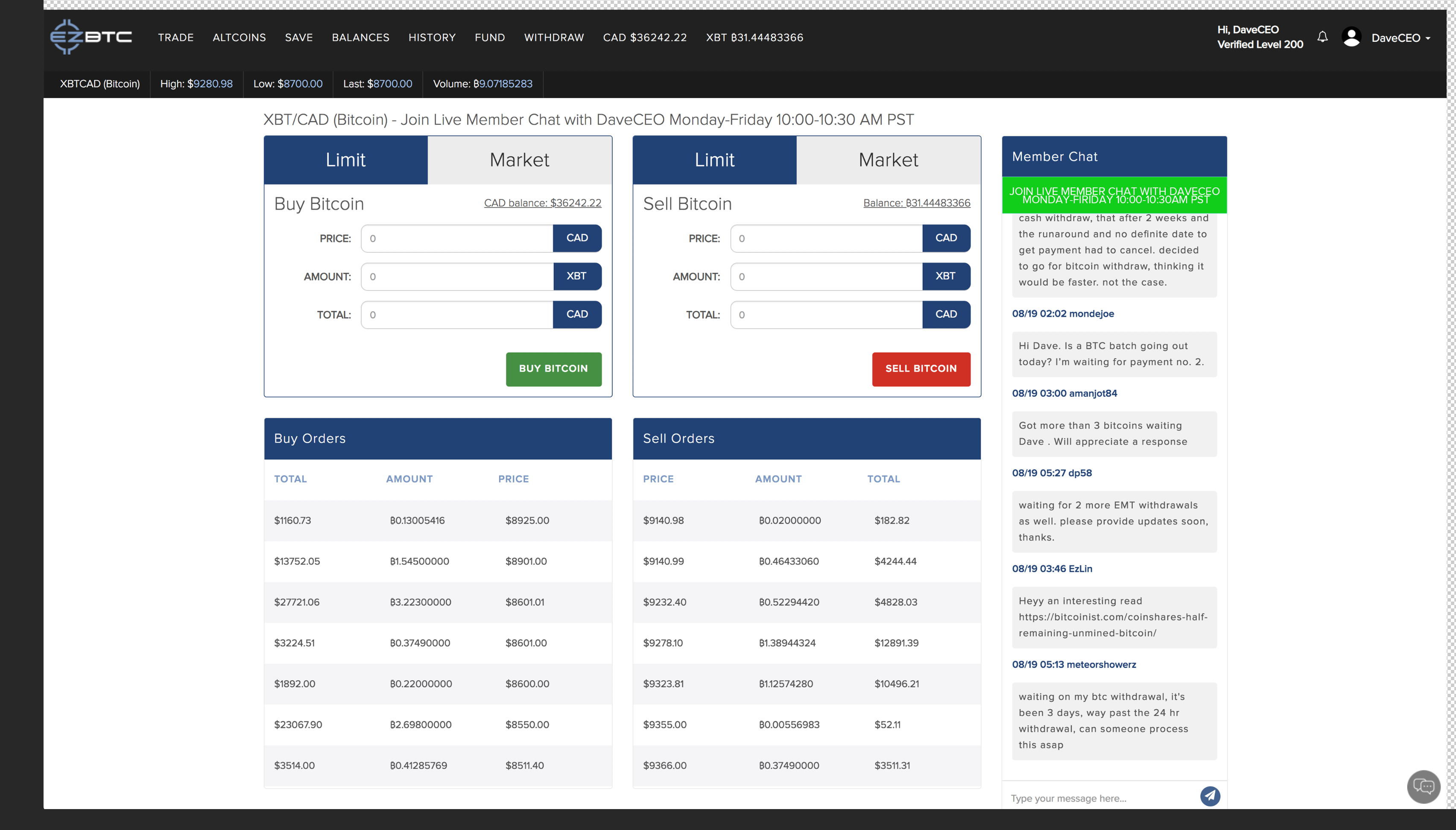This screenshot has height=830, width=1456.
Task: Select sell order priced $9355.00
Action: click(807, 725)
